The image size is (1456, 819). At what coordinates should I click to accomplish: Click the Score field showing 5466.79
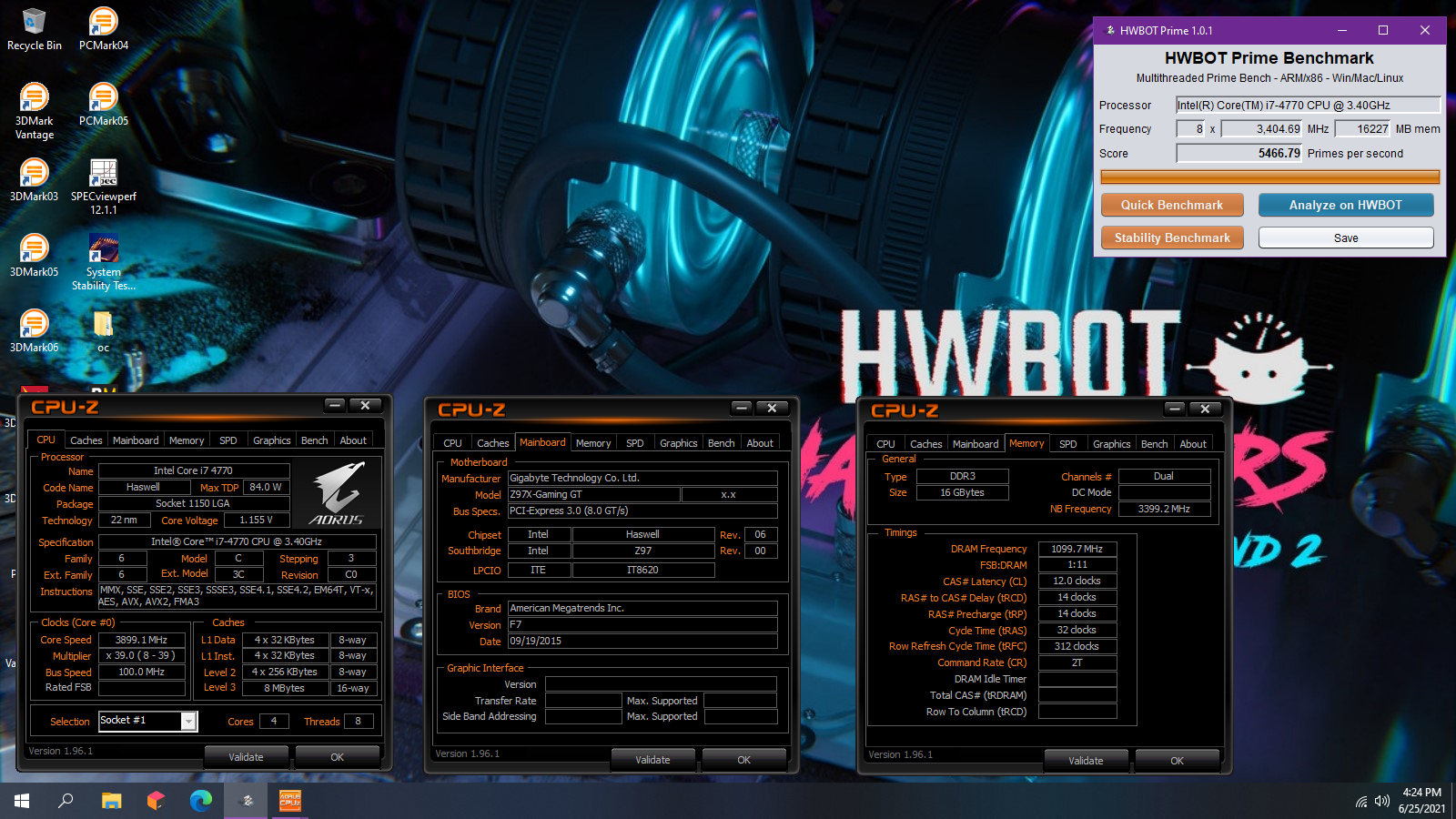click(x=1239, y=154)
